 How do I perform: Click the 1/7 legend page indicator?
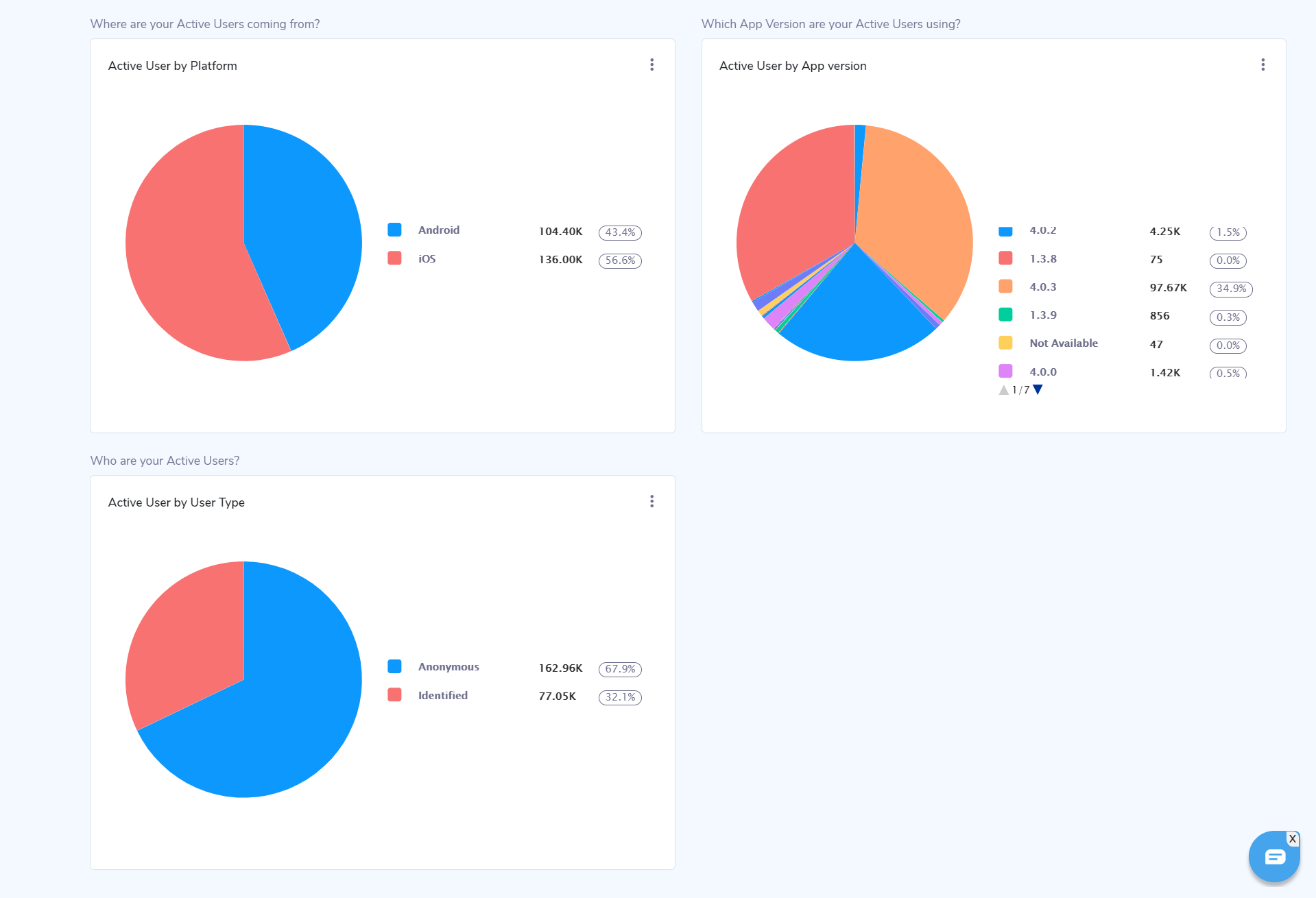[x=1020, y=390]
